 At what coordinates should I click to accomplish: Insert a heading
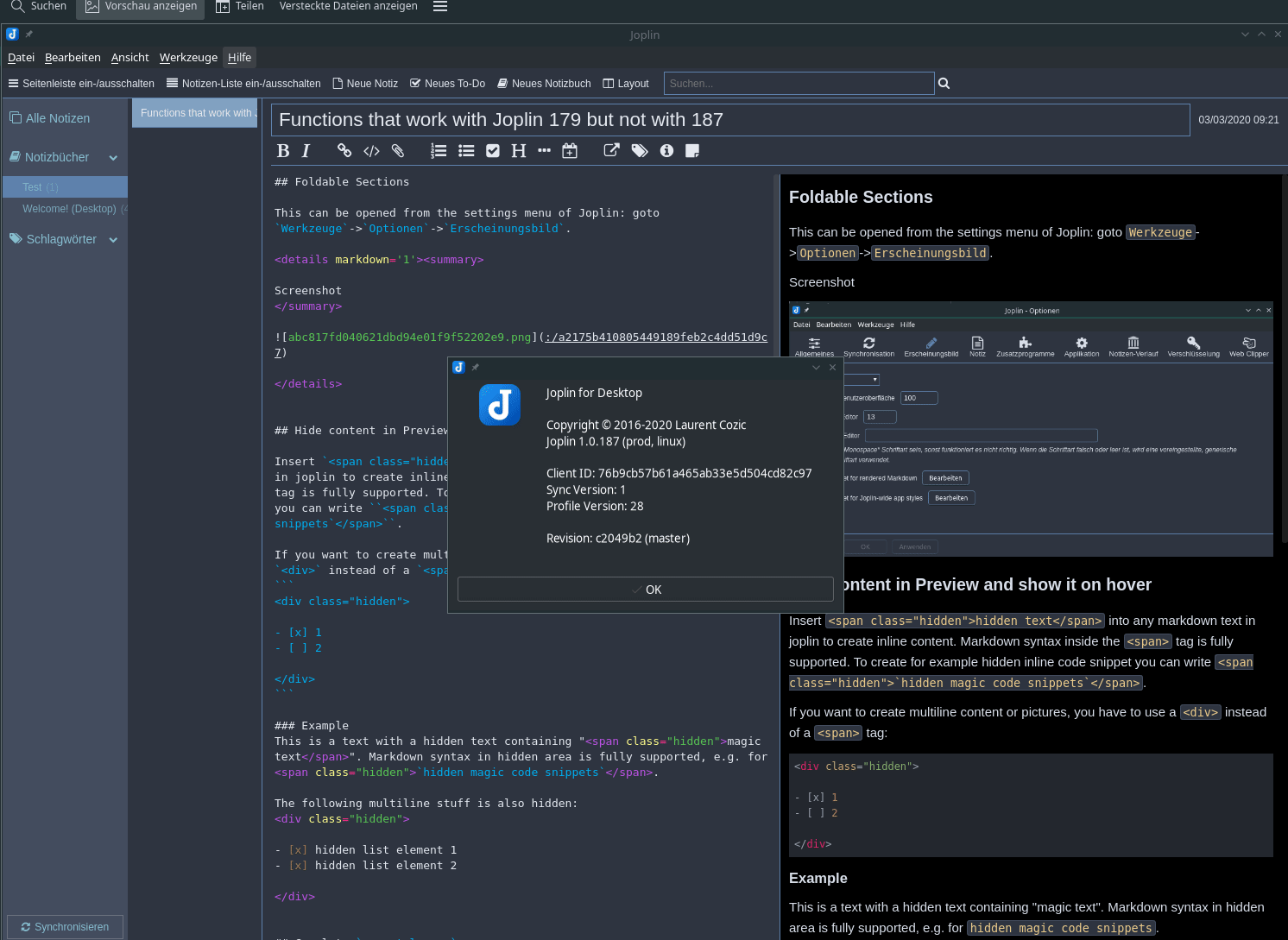click(518, 150)
